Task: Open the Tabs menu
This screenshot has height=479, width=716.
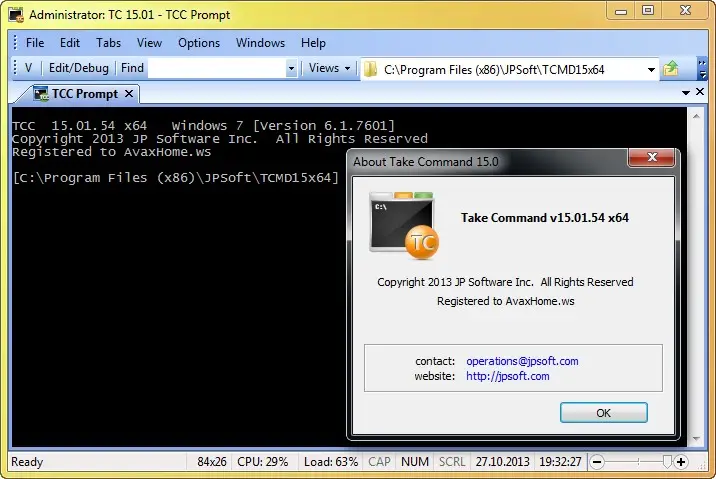Action: 108,43
